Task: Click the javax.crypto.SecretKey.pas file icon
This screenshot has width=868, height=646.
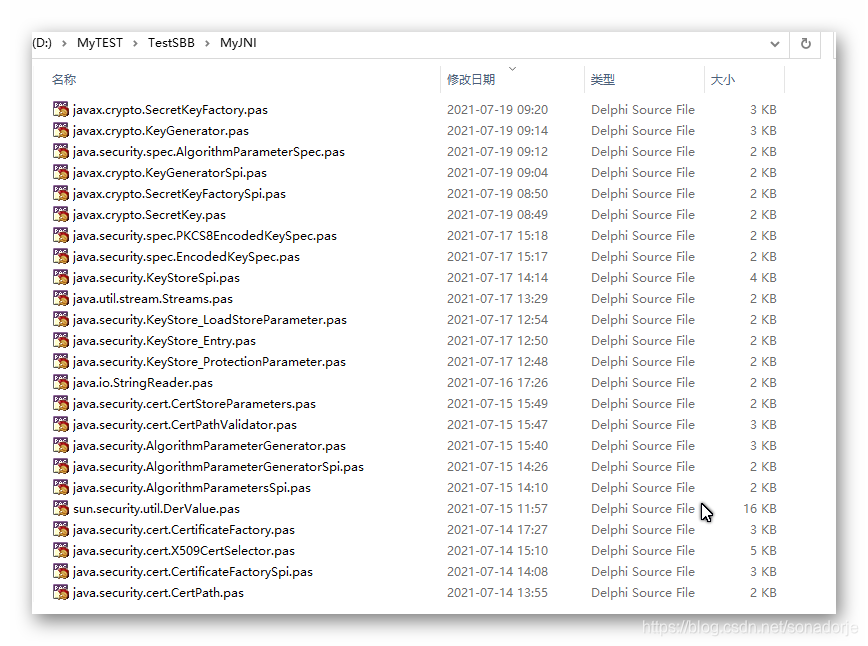Action: click(60, 214)
